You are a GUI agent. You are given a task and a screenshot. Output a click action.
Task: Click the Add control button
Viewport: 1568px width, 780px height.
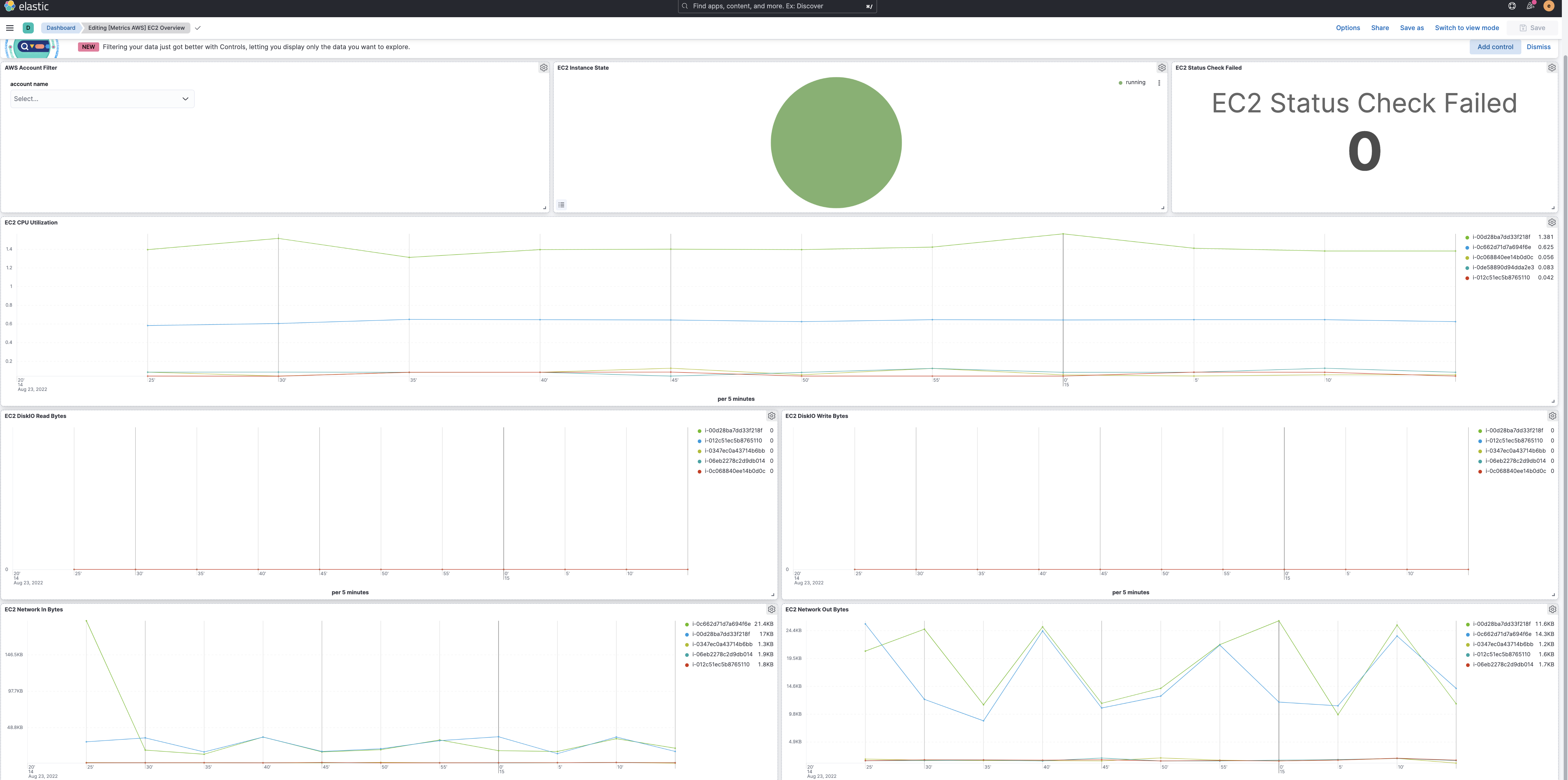1495,47
